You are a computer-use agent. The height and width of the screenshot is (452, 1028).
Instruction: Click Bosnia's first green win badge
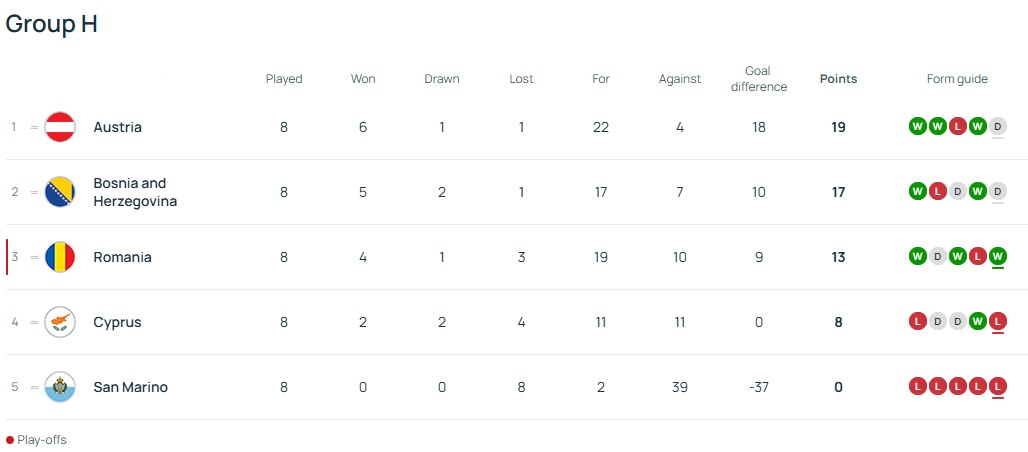point(917,192)
